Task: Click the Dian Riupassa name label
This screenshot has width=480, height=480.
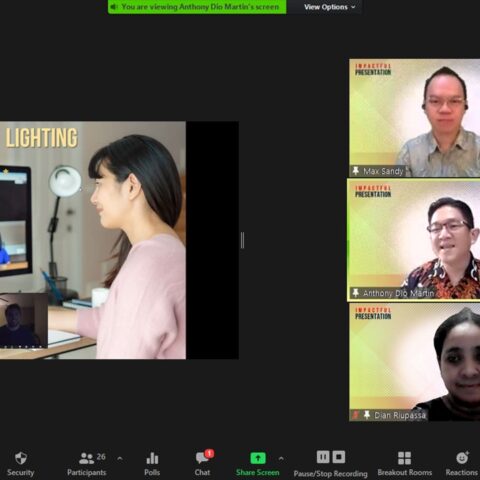Action: click(x=400, y=415)
